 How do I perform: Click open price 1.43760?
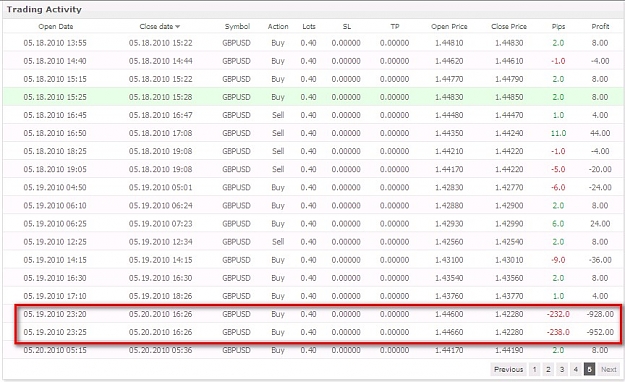(x=449, y=296)
